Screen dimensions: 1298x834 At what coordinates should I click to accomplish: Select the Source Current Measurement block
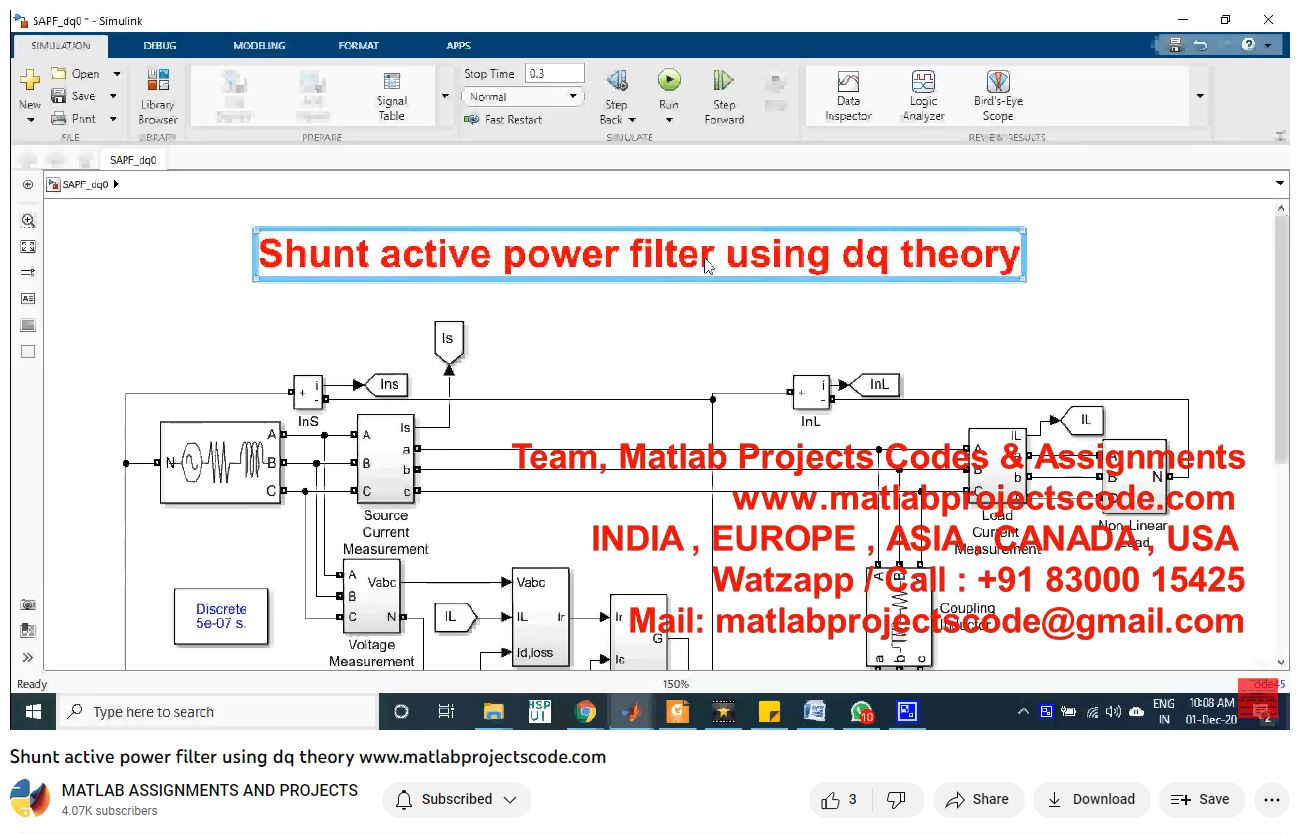tap(385, 461)
